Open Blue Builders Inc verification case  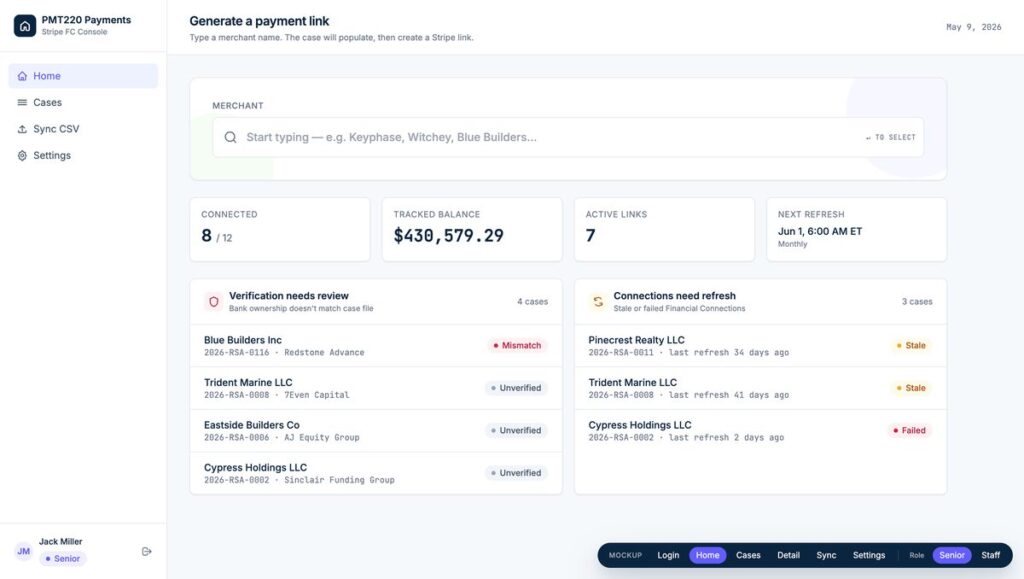point(376,346)
